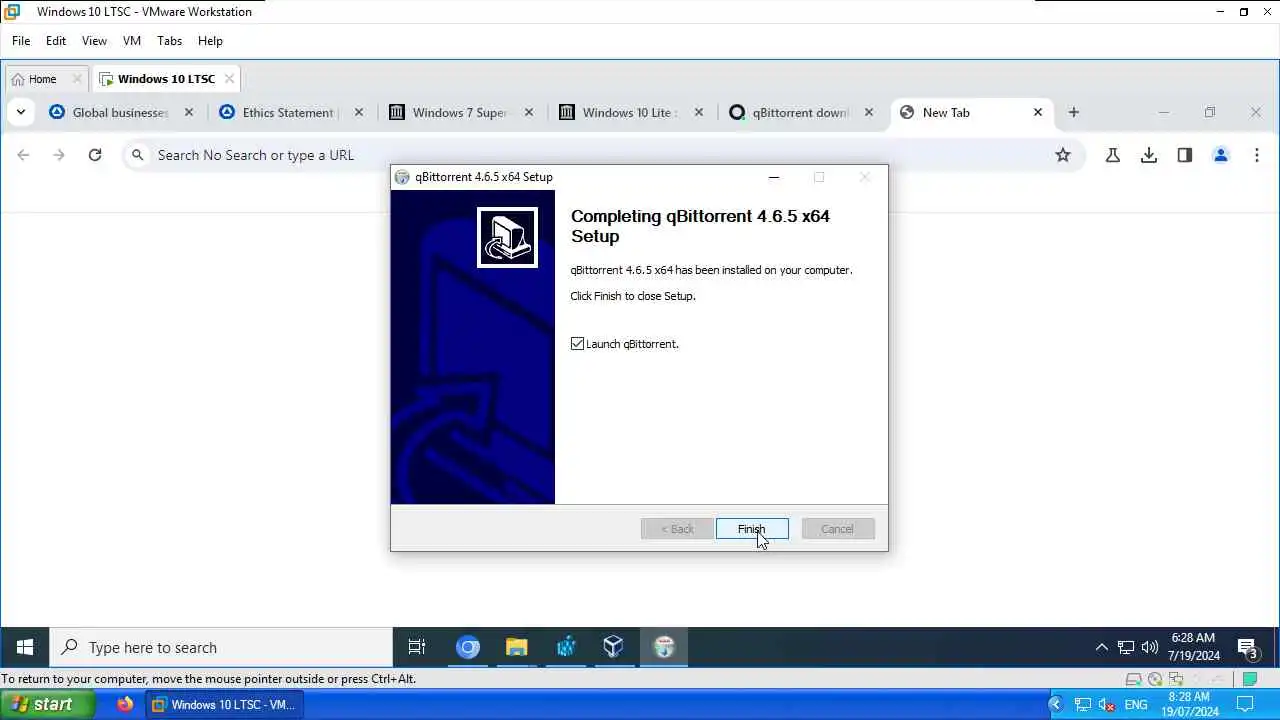Screen dimensions: 1280x720
Task: Open the guest Windows 10 Start button
Action: click(25, 647)
